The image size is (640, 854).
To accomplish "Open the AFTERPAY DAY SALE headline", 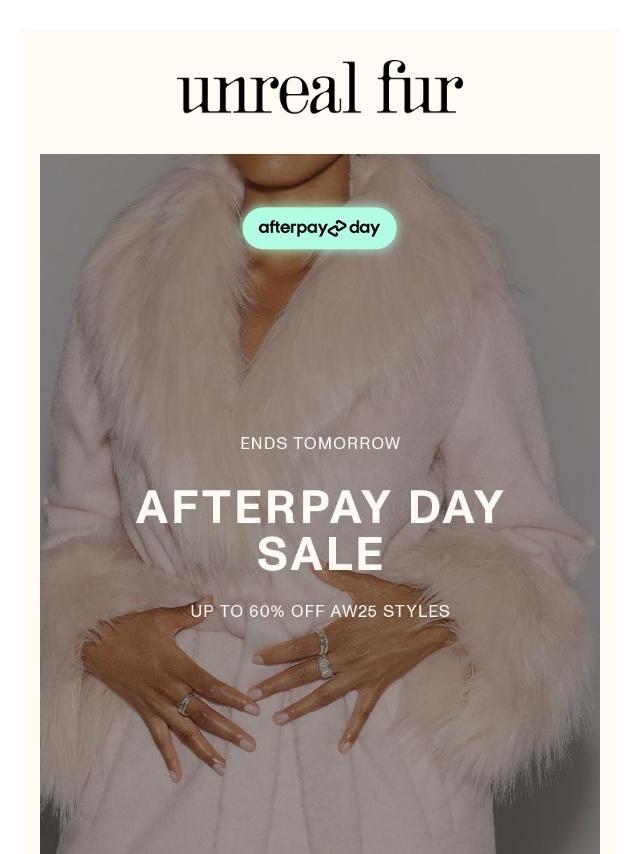I will point(320,530).
